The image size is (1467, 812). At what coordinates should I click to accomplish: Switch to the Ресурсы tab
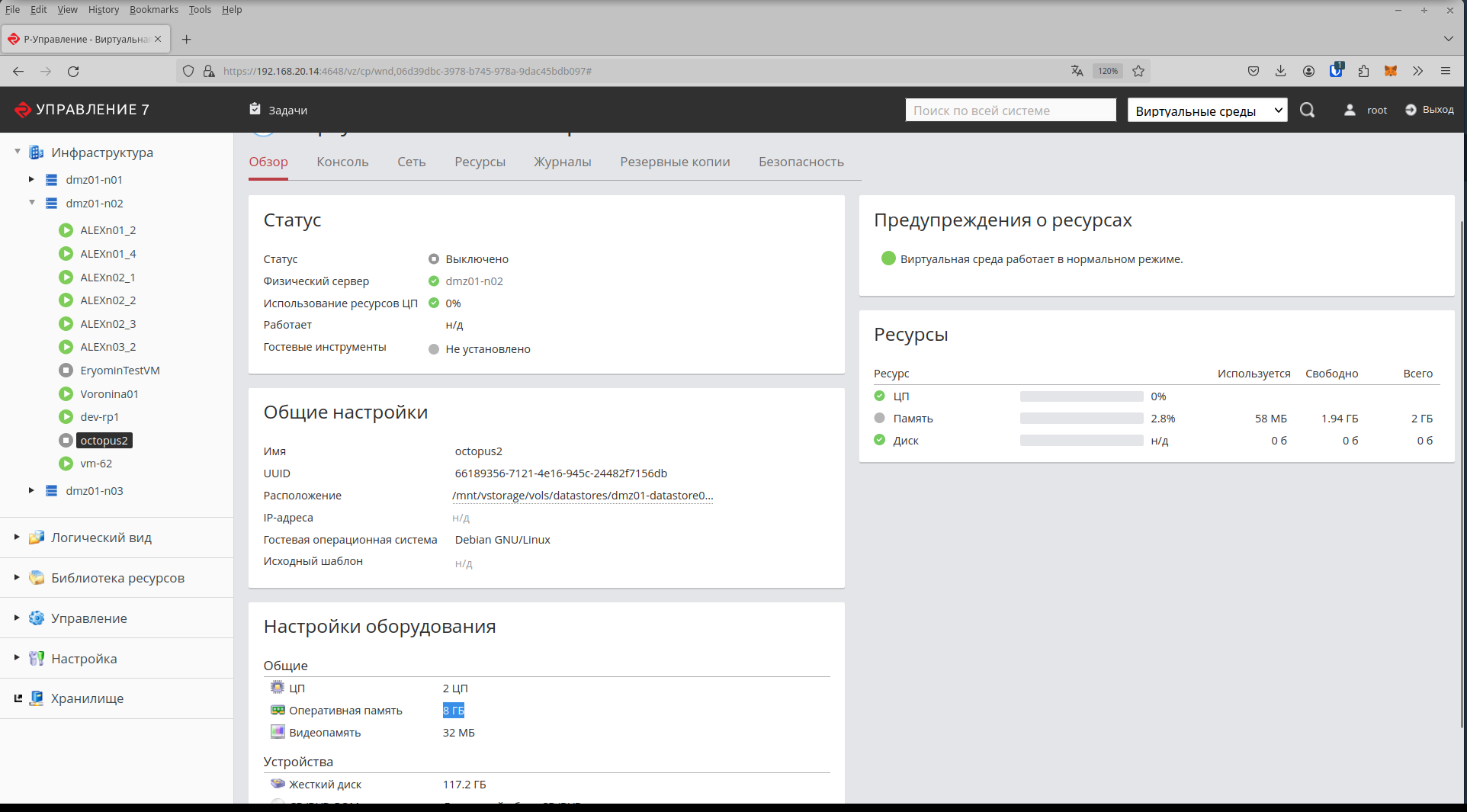480,162
